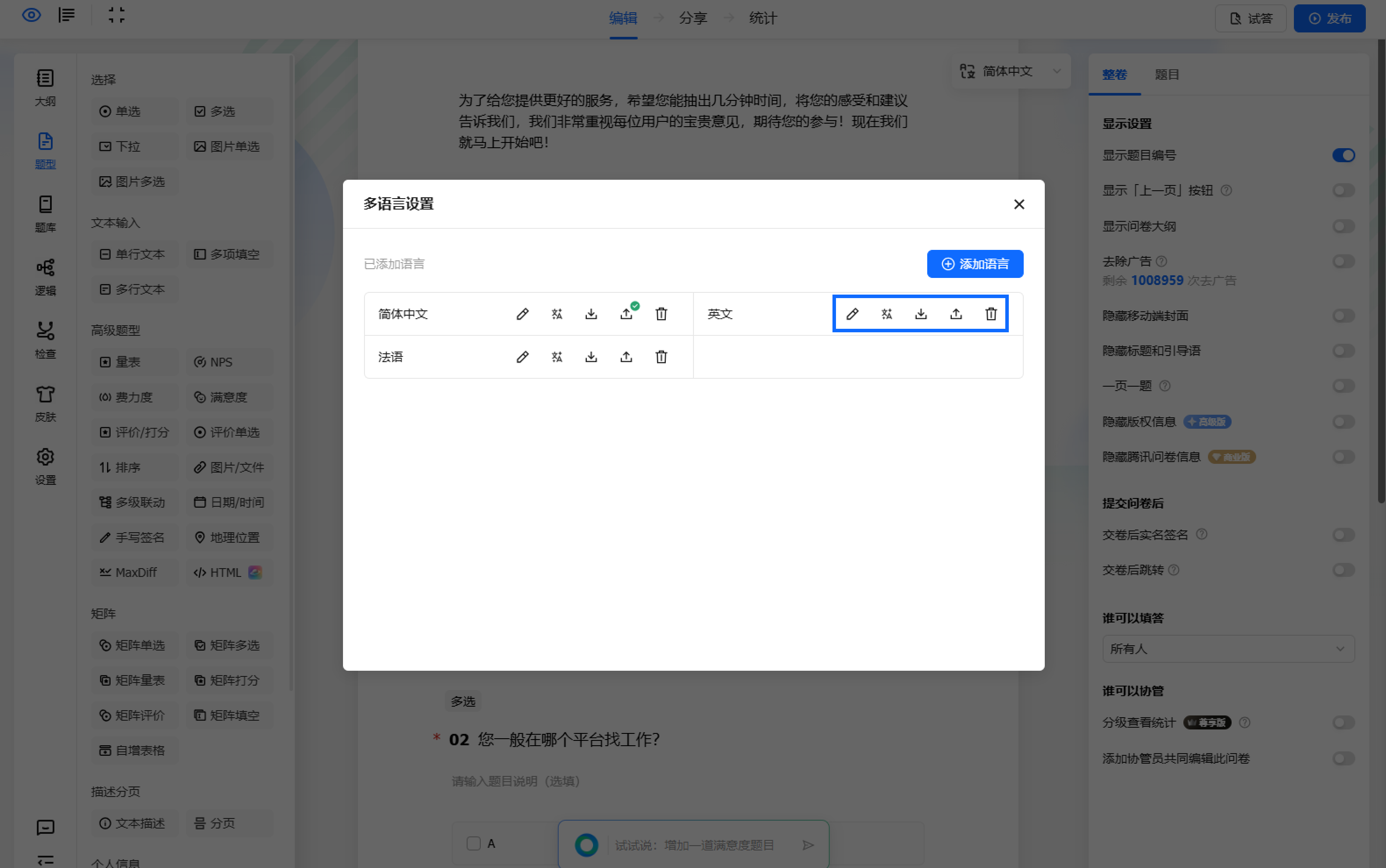Enable 显示「上一页」按钮 toggle
The width and height of the screenshot is (1386, 868).
(x=1343, y=191)
